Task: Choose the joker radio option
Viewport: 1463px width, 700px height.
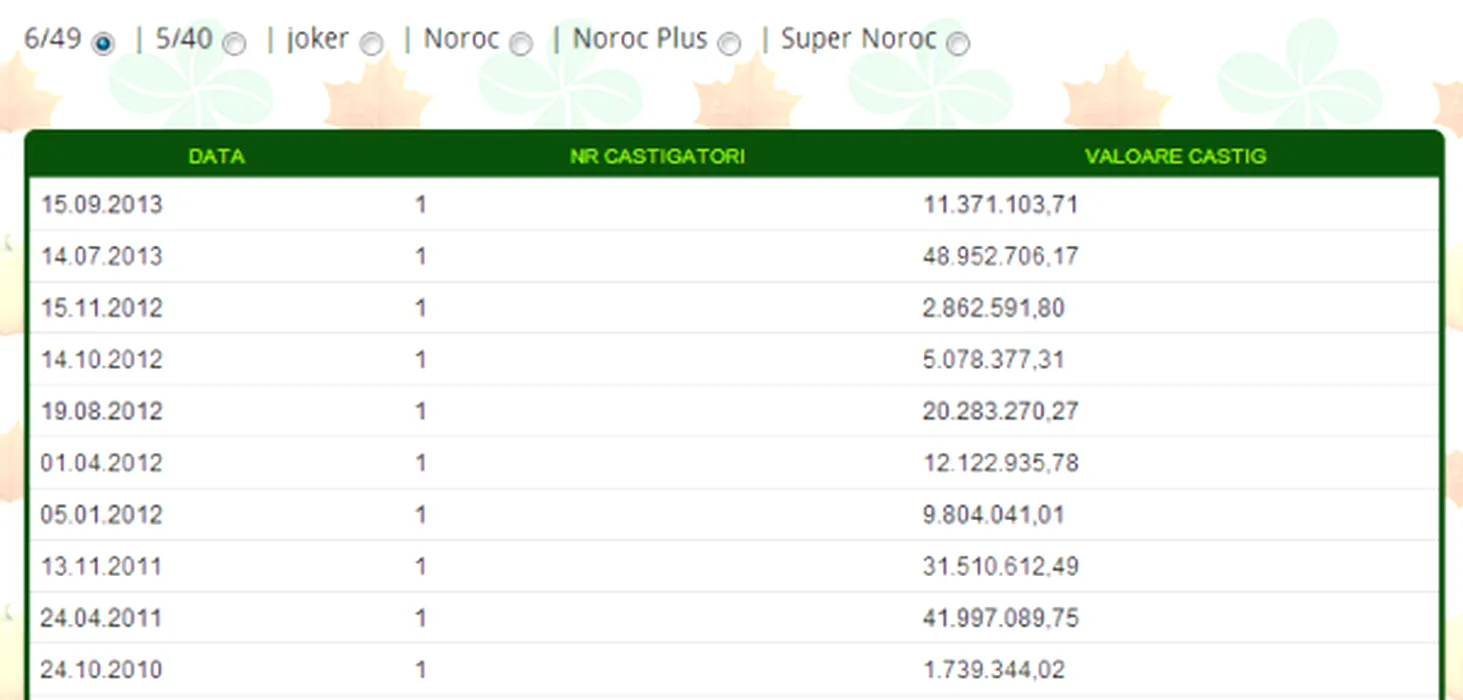Action: pyautogui.click(x=371, y=44)
